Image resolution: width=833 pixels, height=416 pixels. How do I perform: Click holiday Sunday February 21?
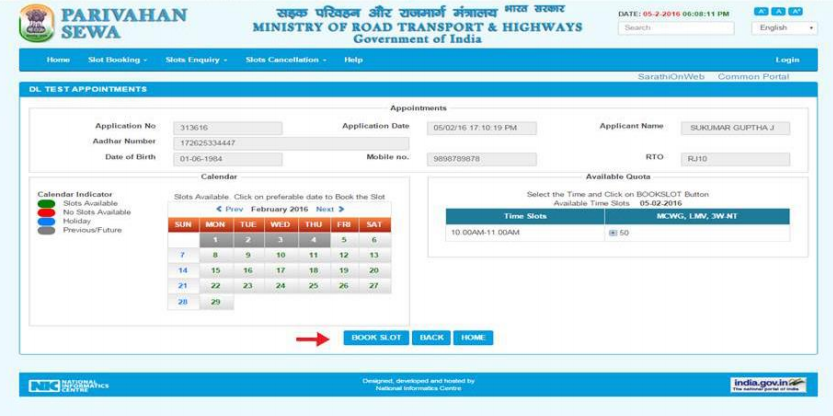pyautogui.click(x=183, y=286)
